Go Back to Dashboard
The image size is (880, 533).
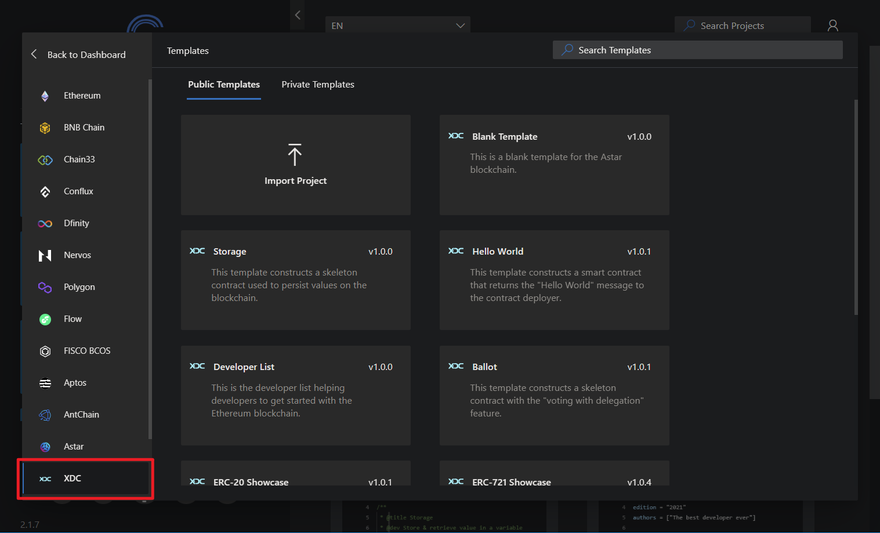78,54
